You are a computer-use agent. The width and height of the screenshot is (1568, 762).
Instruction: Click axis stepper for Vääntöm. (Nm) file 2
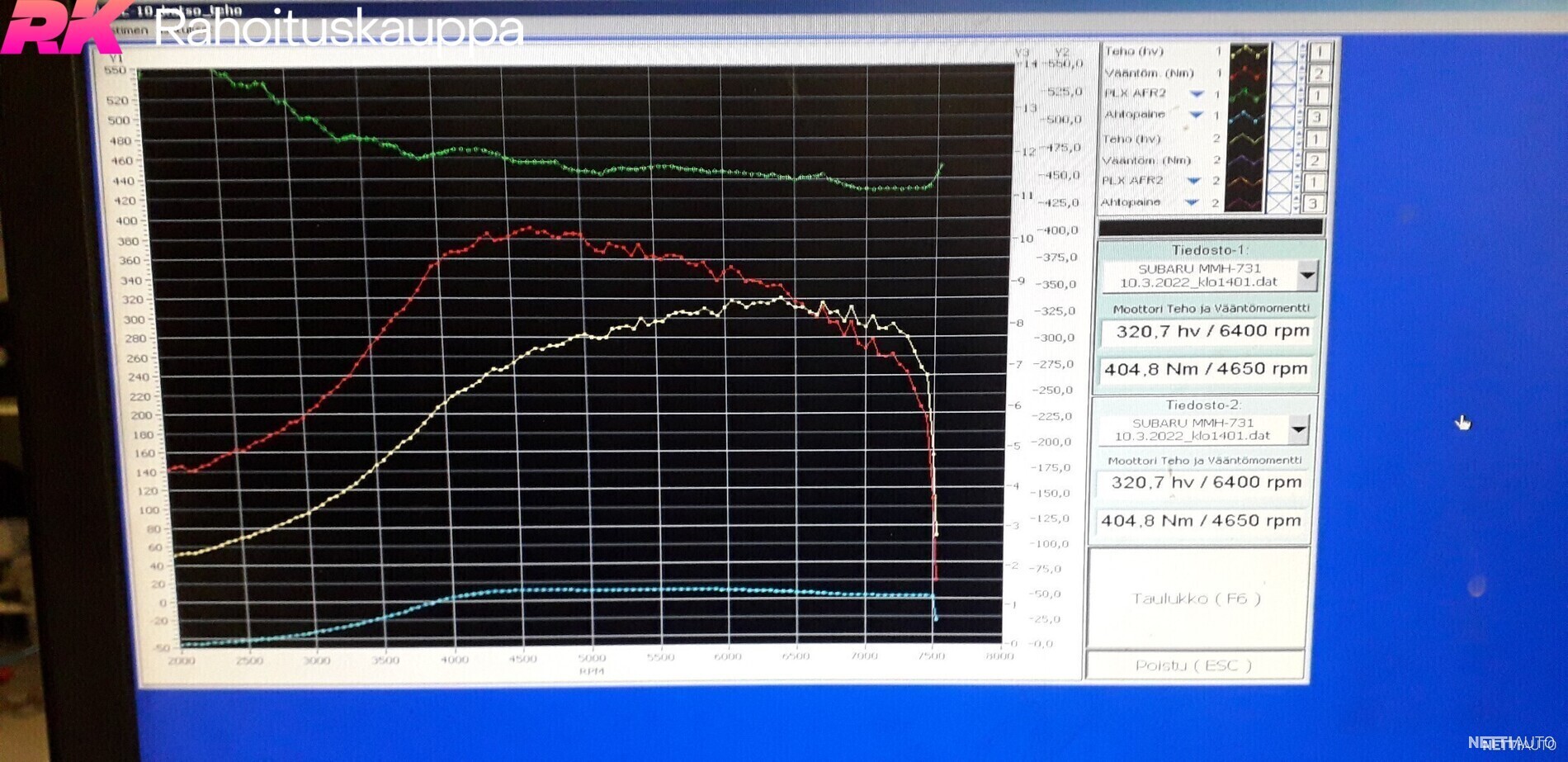(1300, 161)
